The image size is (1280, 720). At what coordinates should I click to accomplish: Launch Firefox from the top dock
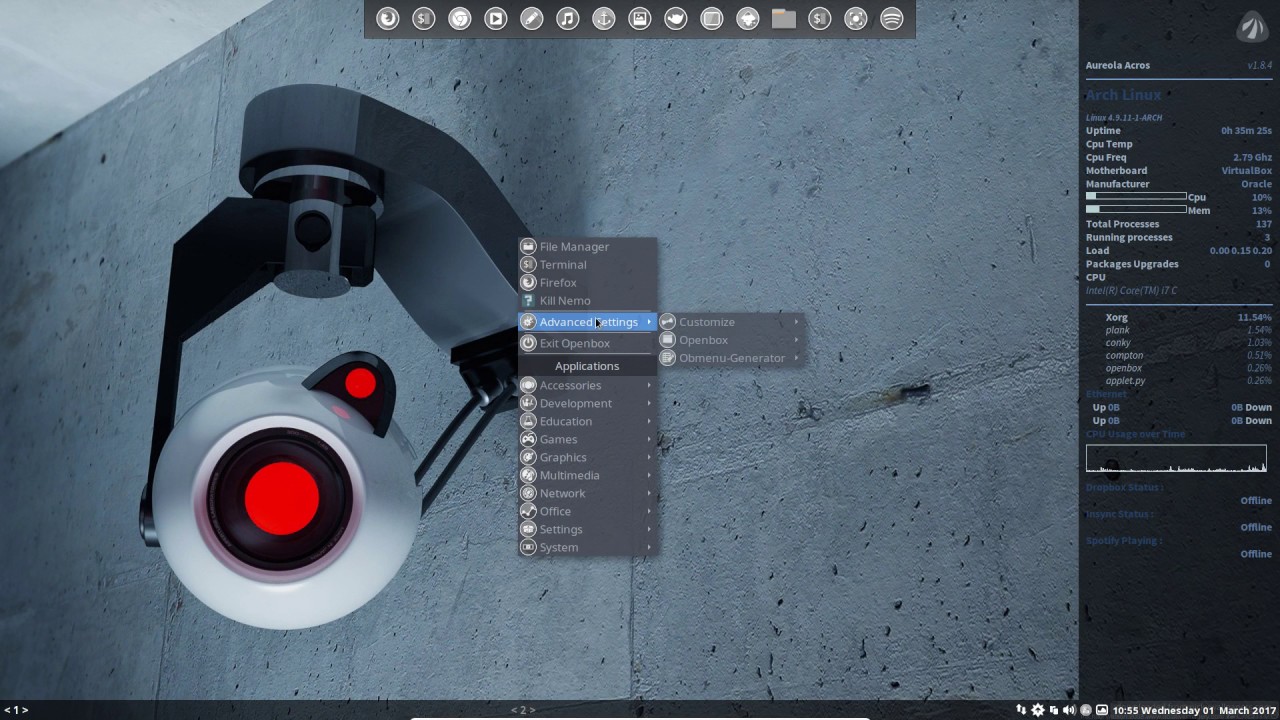[x=387, y=18]
